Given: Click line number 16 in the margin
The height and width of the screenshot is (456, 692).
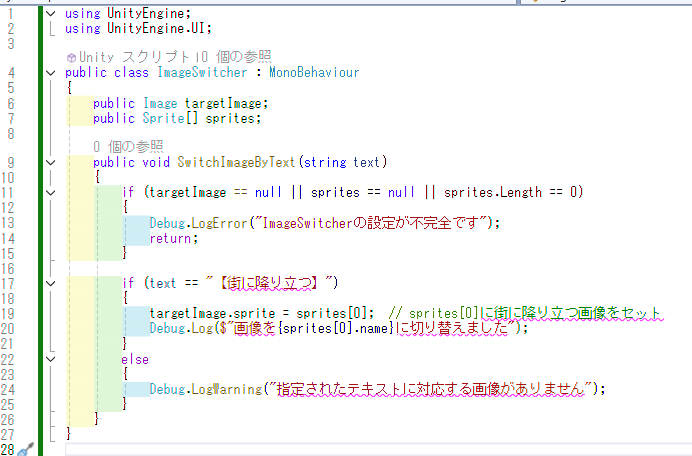Looking at the screenshot, I should pyautogui.click(x=8, y=269).
